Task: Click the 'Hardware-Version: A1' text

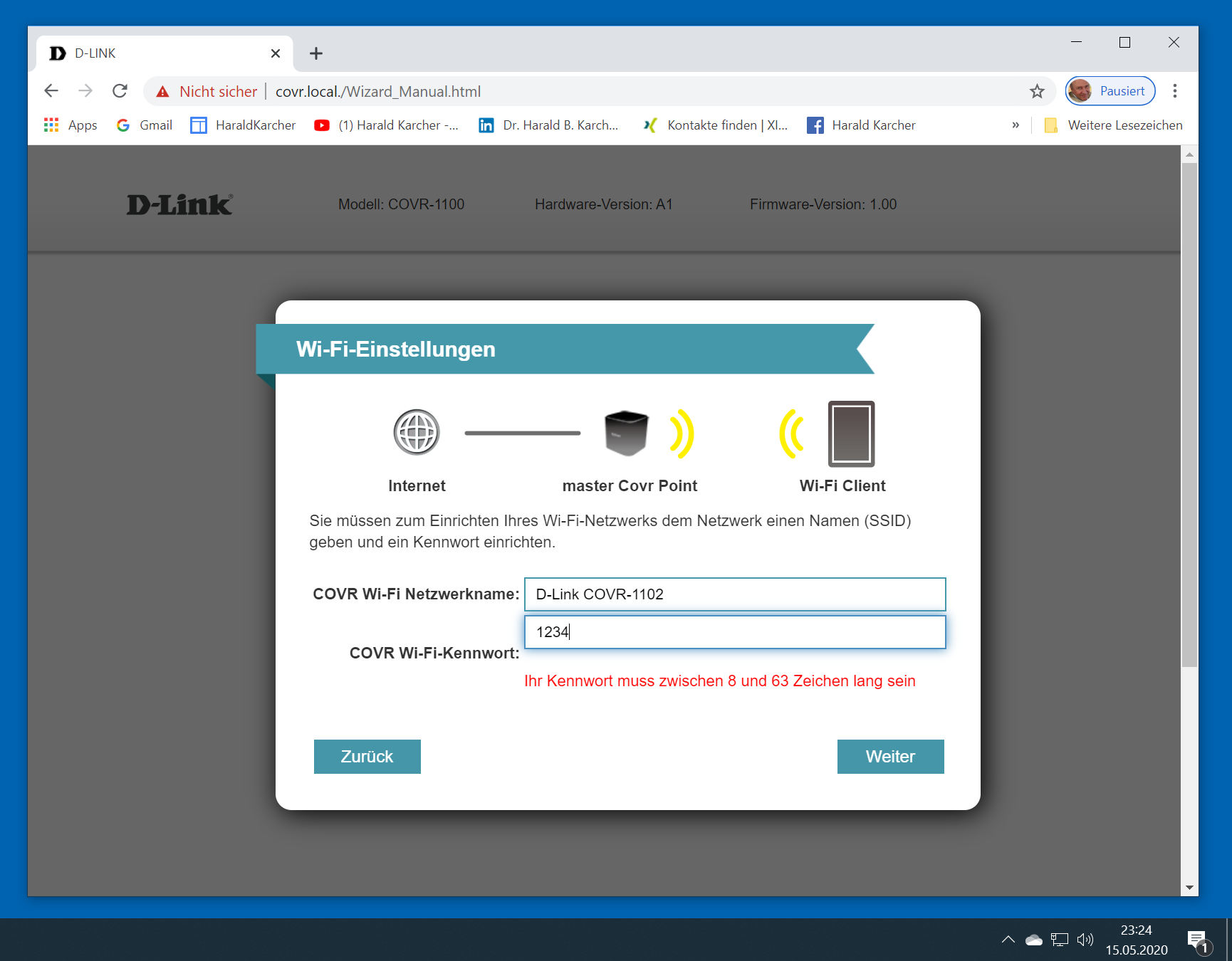Action: point(604,204)
